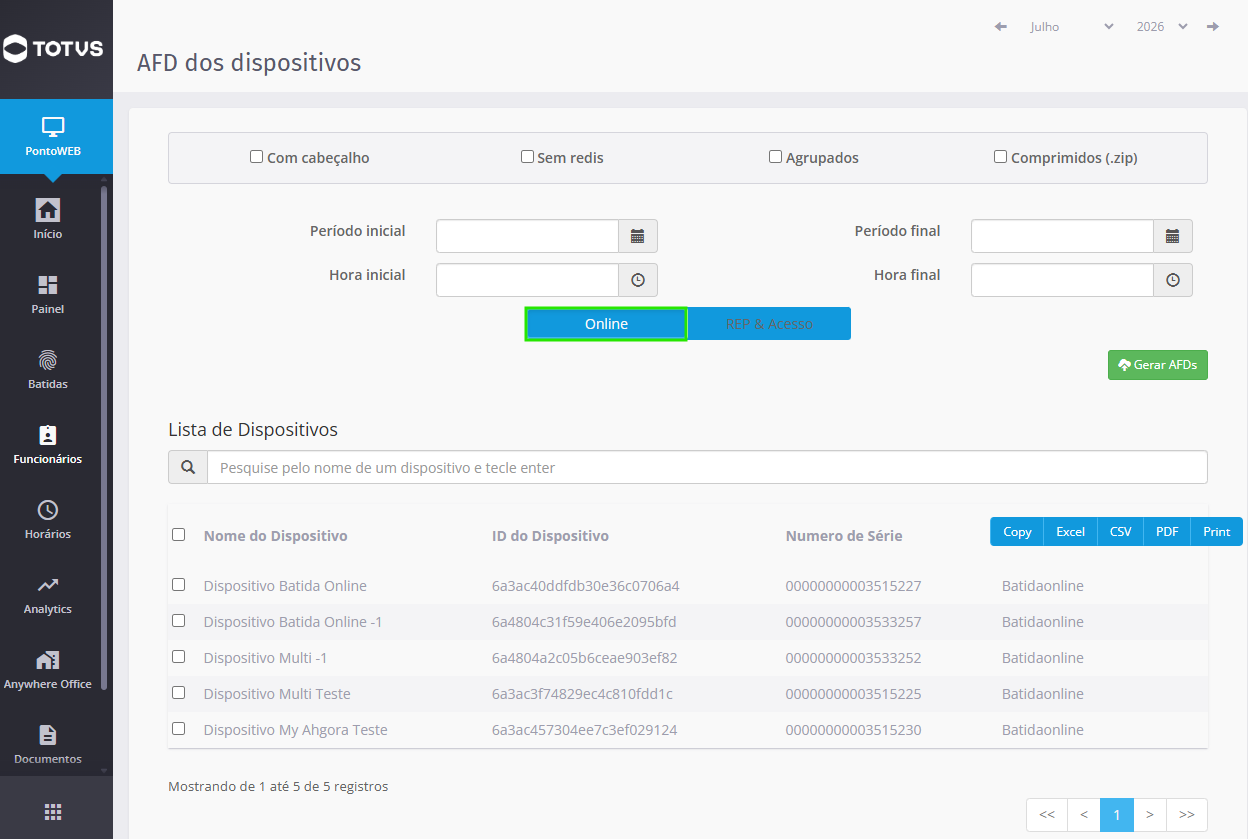The image size is (1248, 839).
Task: Expand the 2026 year dropdown
Action: 1162,27
